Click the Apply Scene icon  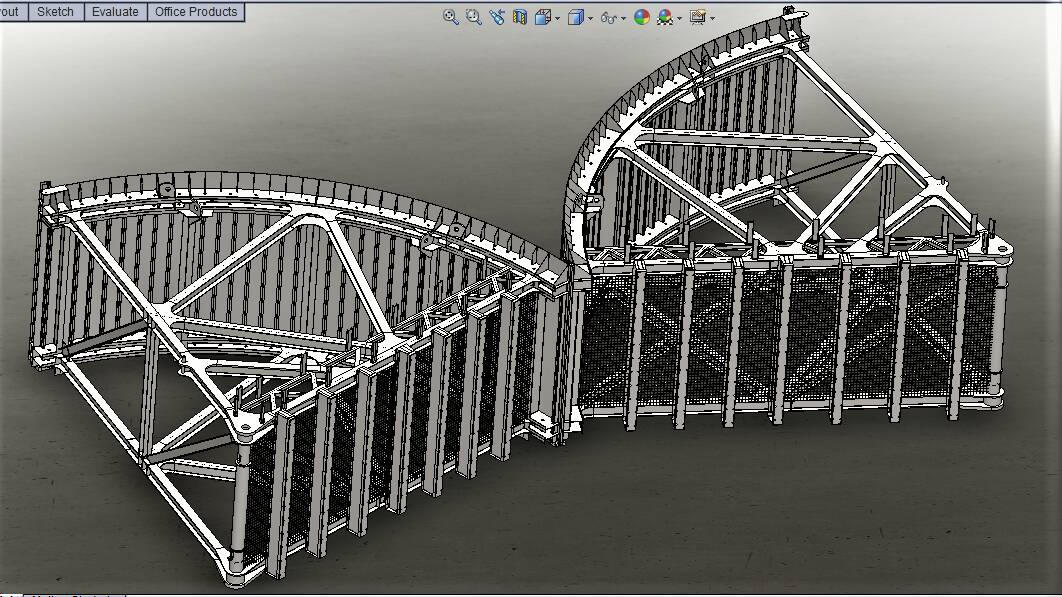(664, 17)
